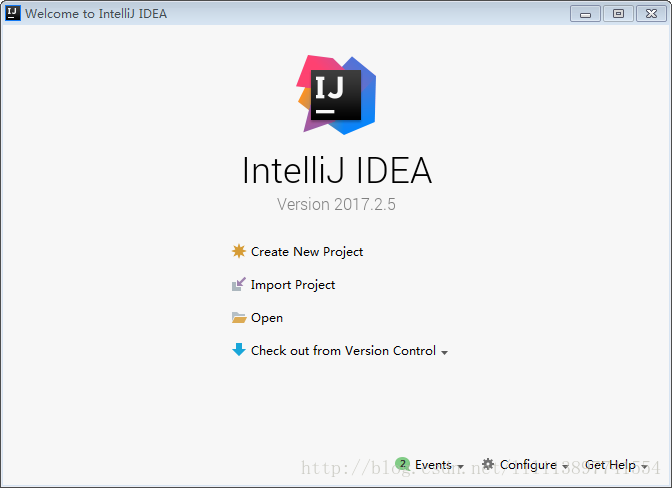Choose Check out from Version Control
This screenshot has height=488, width=672.
click(343, 350)
